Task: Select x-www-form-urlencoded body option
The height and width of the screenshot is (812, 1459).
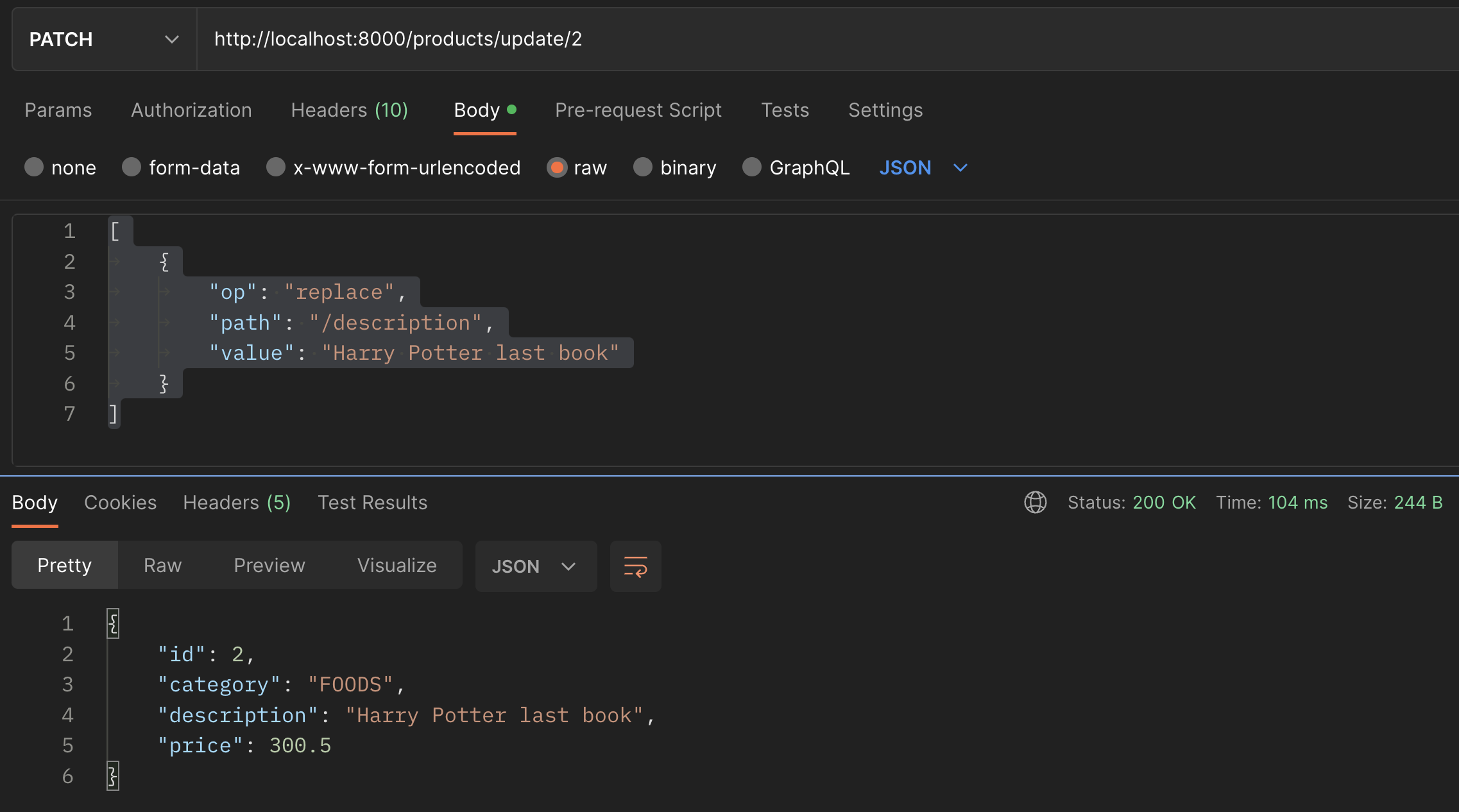Action: [x=276, y=167]
